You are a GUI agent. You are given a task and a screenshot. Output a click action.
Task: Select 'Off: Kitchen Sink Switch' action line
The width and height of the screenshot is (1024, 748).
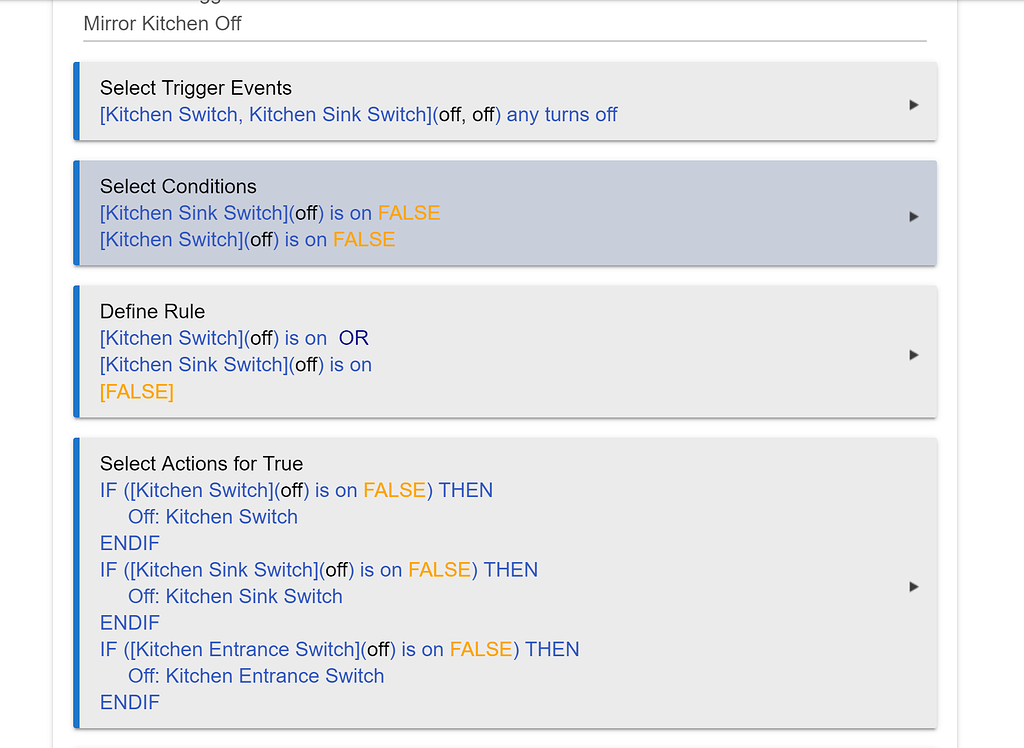pyautogui.click(x=235, y=596)
